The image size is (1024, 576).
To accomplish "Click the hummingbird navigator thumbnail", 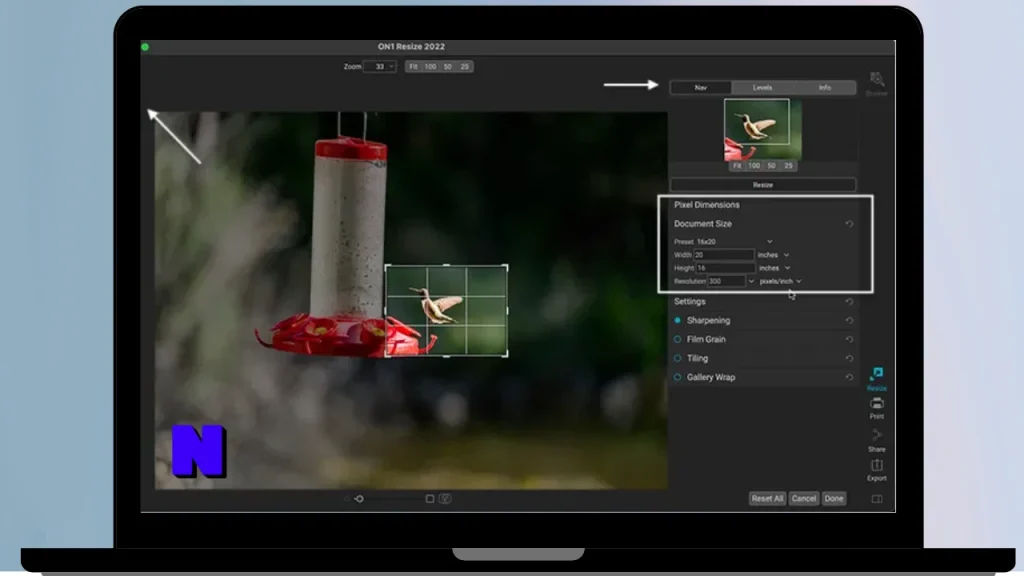I will tap(762, 130).
